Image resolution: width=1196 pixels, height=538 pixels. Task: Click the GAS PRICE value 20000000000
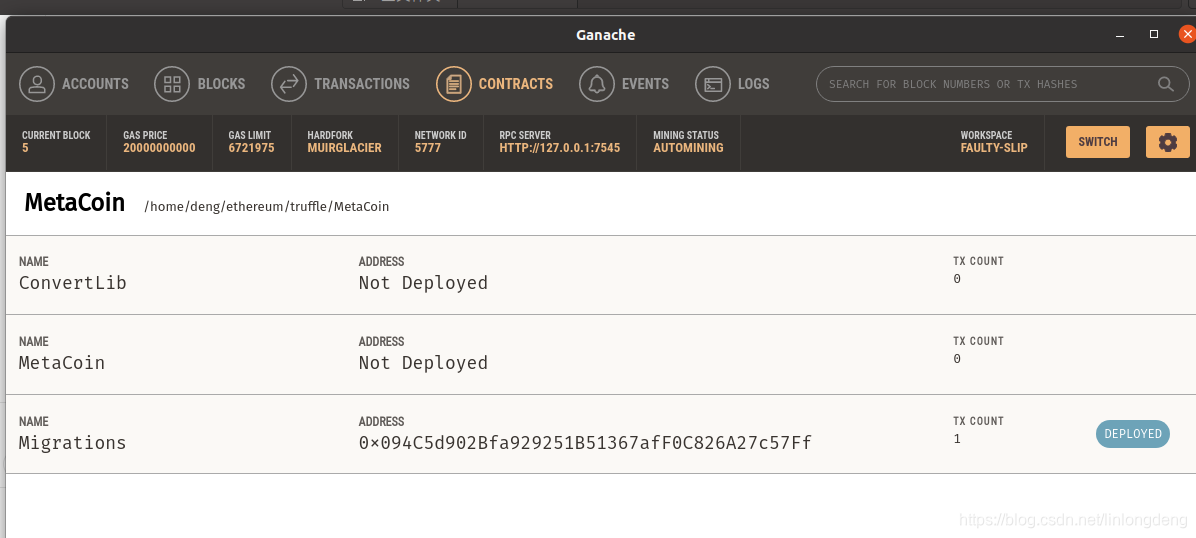pyautogui.click(x=159, y=148)
